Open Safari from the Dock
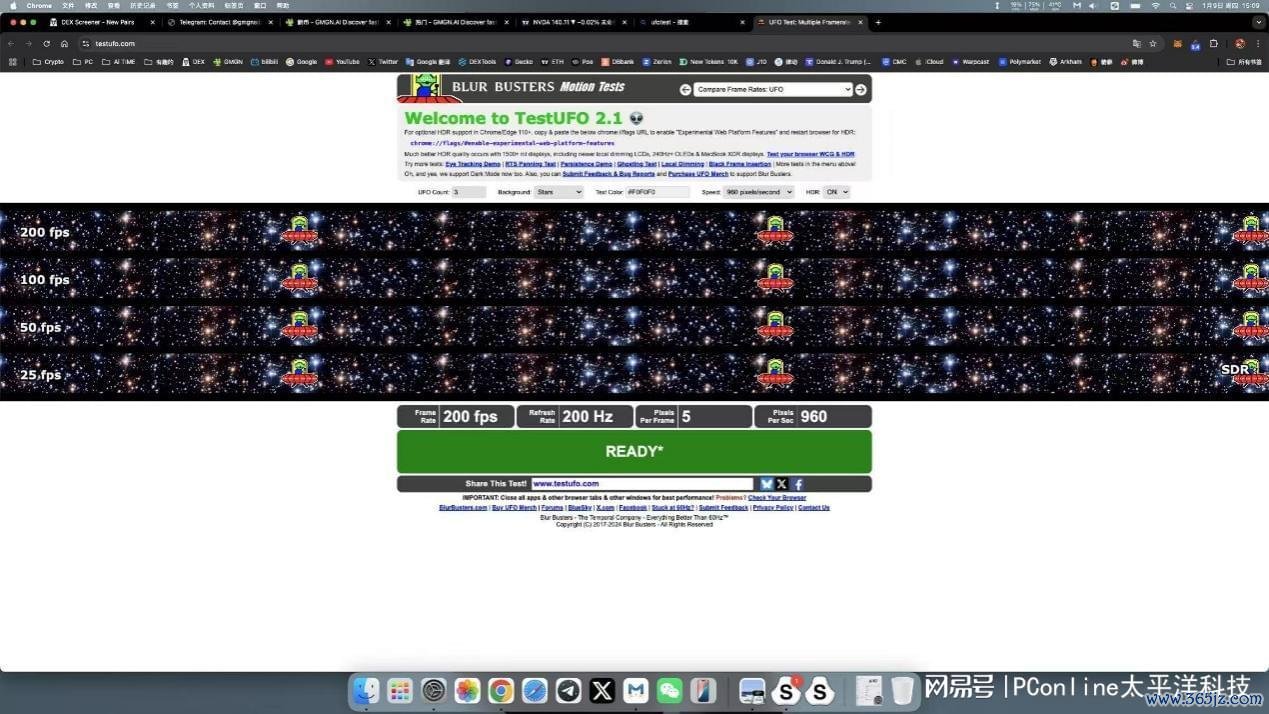Viewport: 1269px width, 714px height. point(535,690)
